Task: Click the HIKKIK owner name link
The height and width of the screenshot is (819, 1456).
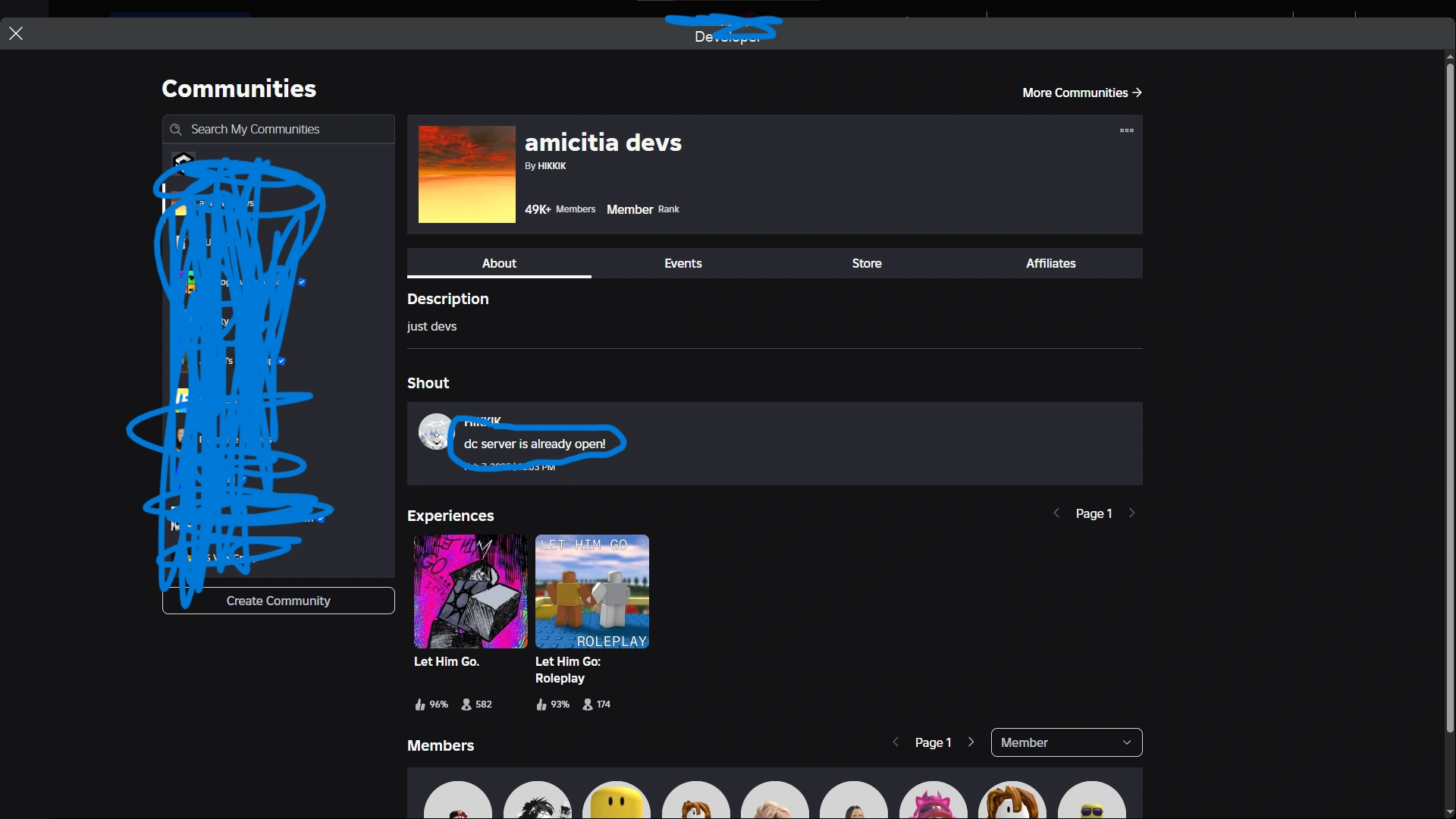Action: click(x=552, y=166)
